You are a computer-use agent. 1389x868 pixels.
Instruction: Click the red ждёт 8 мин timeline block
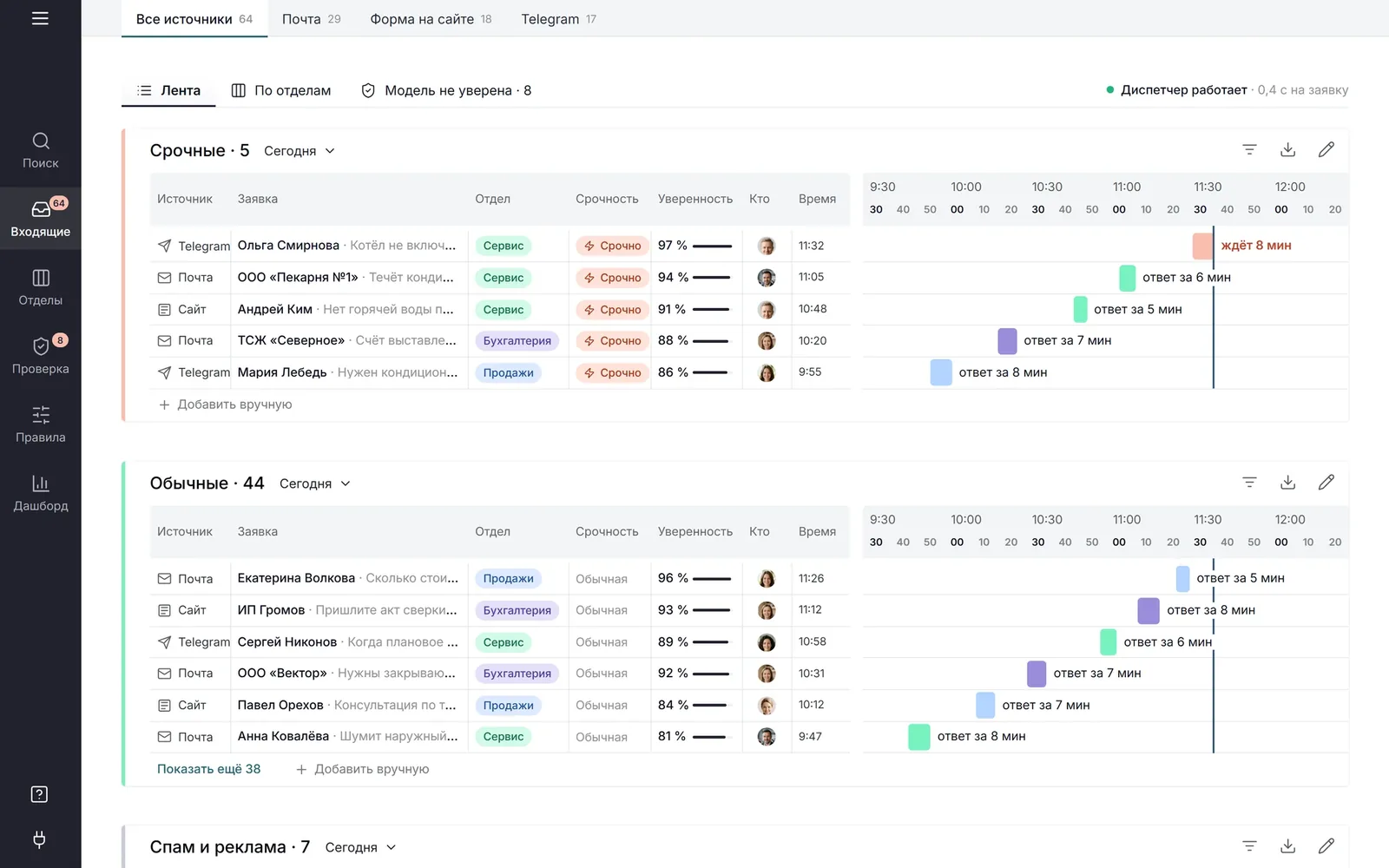(1202, 246)
